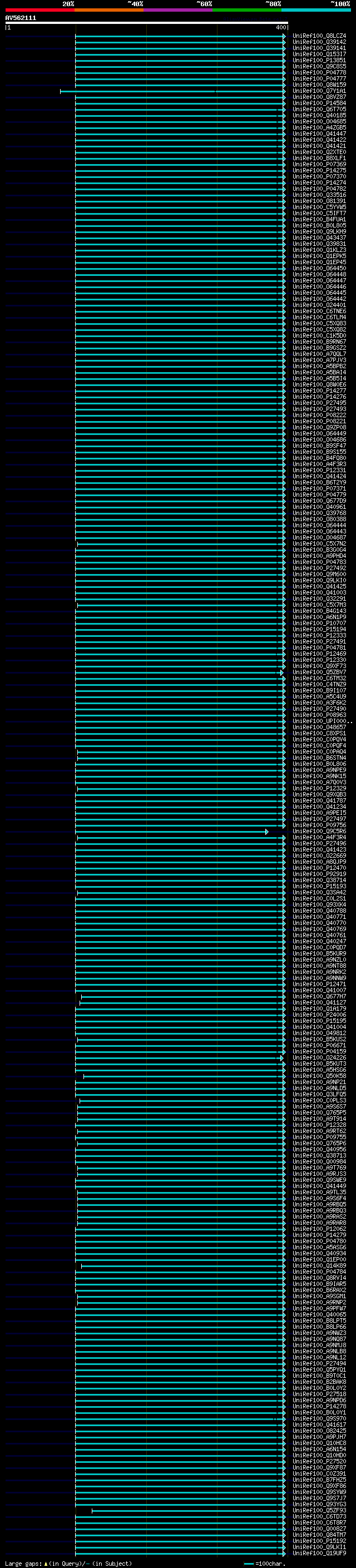Open hit UniRef100_Q8LCZ4
The height and width of the screenshot is (1568, 356).
pos(319,36)
